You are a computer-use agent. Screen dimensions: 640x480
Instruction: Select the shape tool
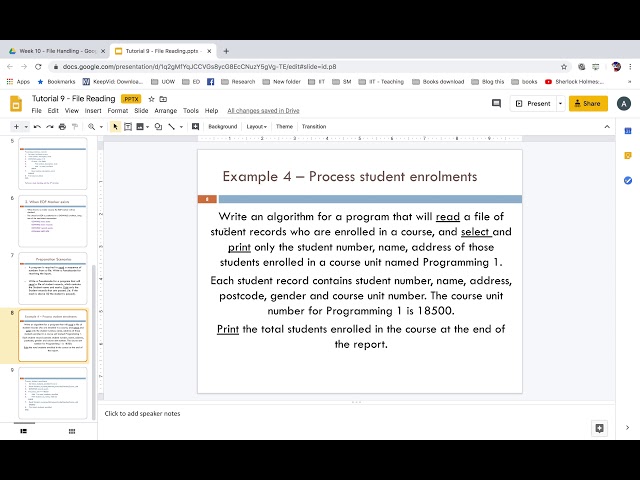pos(158,127)
